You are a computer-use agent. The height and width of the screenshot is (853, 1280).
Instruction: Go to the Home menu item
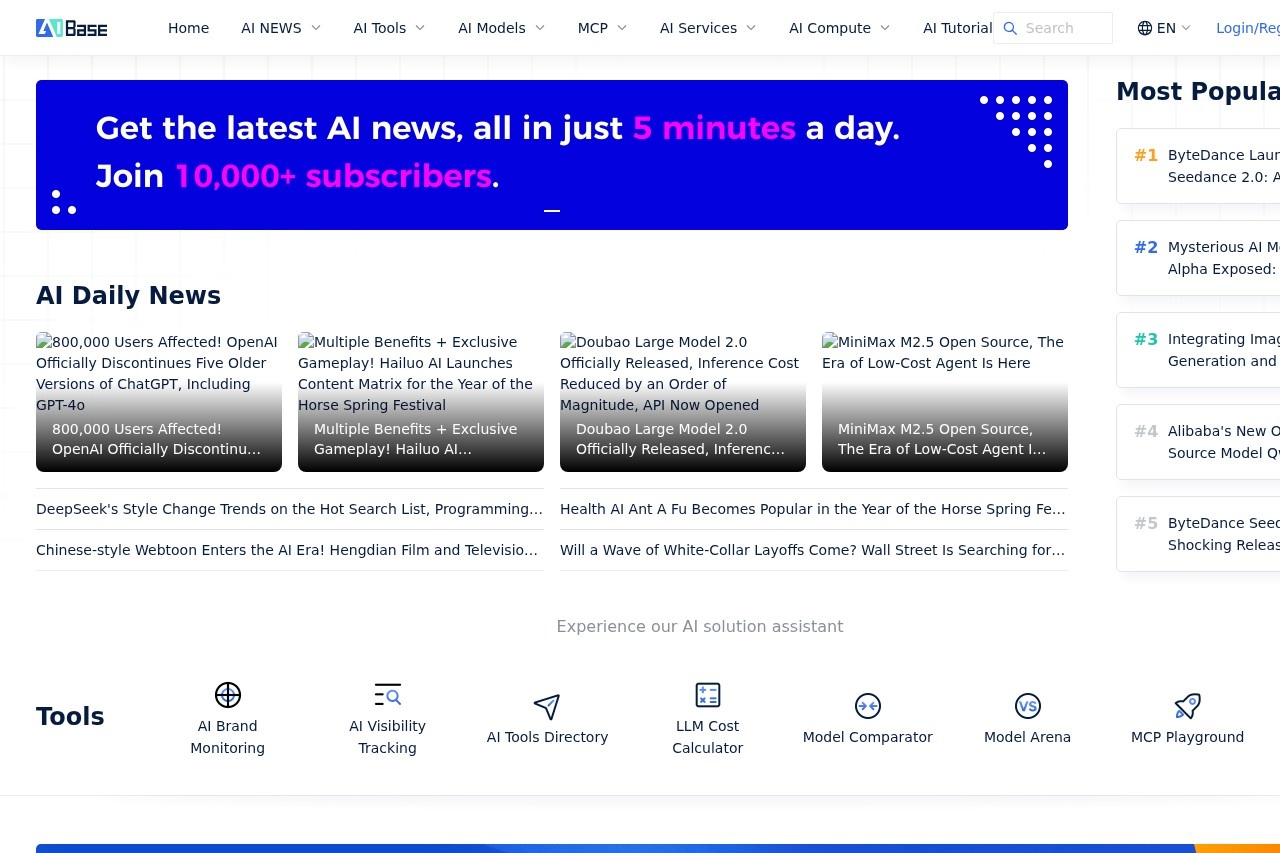[x=188, y=28]
